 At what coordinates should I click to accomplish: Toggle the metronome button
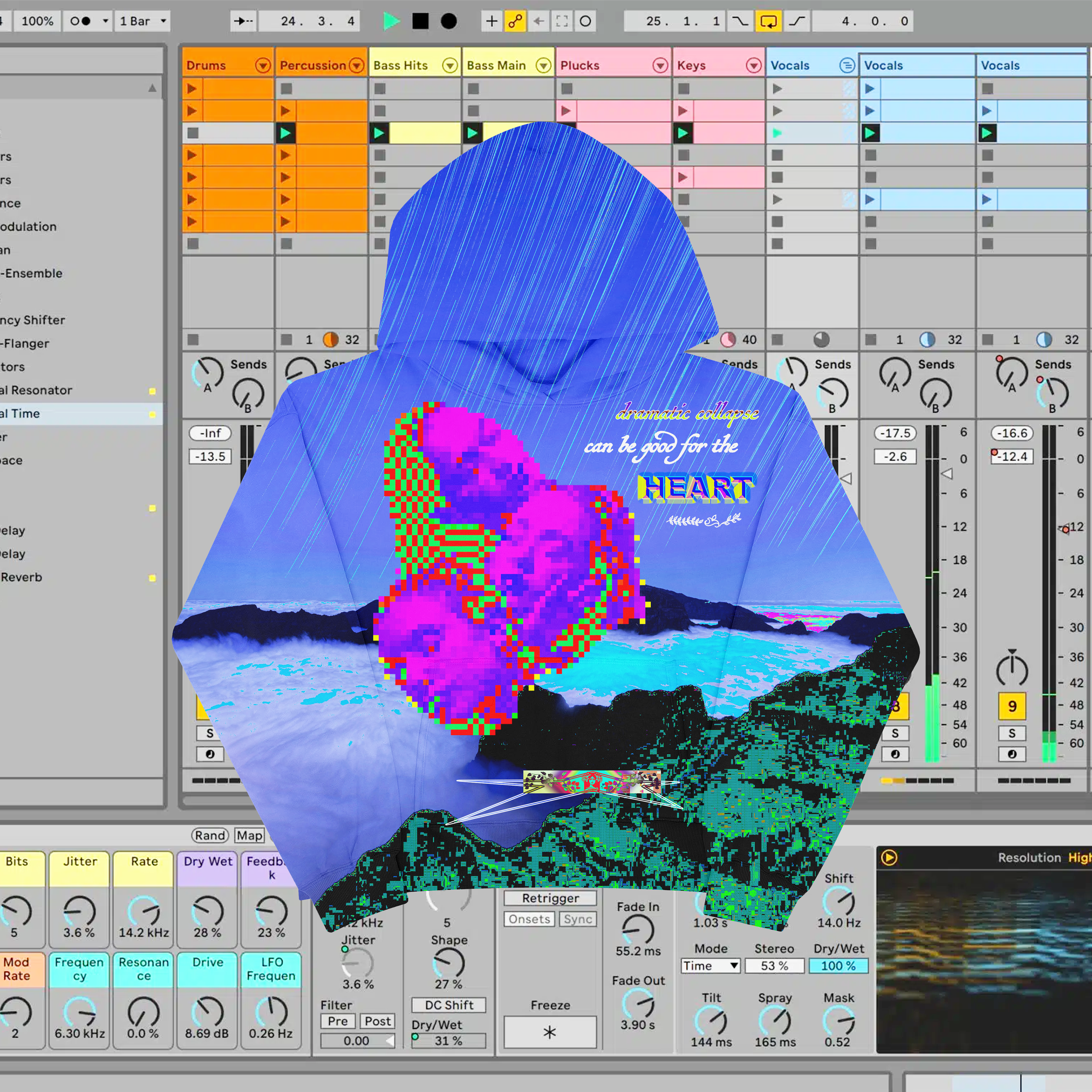[x=81, y=22]
